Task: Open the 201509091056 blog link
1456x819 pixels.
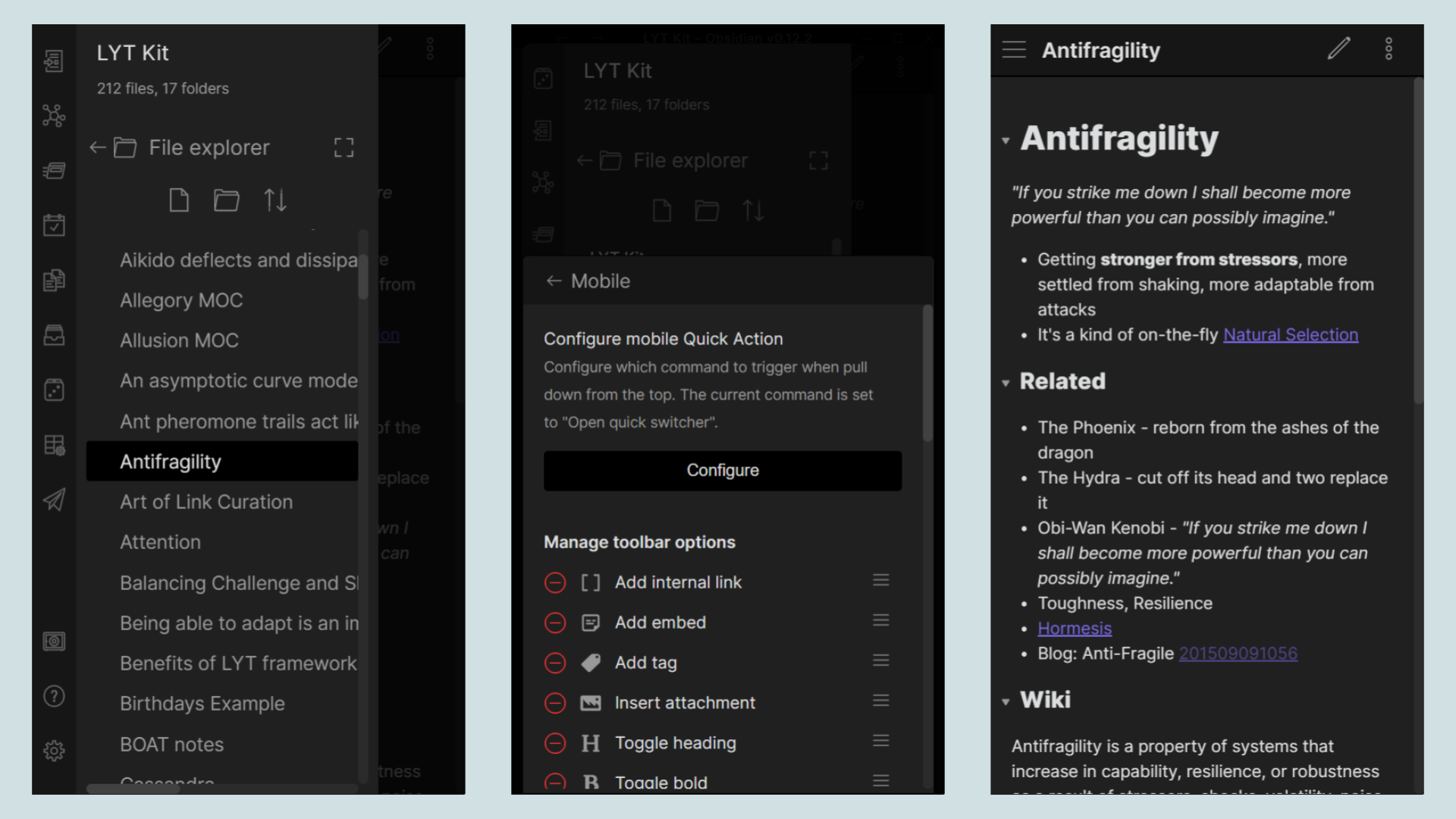Action: tap(1238, 653)
